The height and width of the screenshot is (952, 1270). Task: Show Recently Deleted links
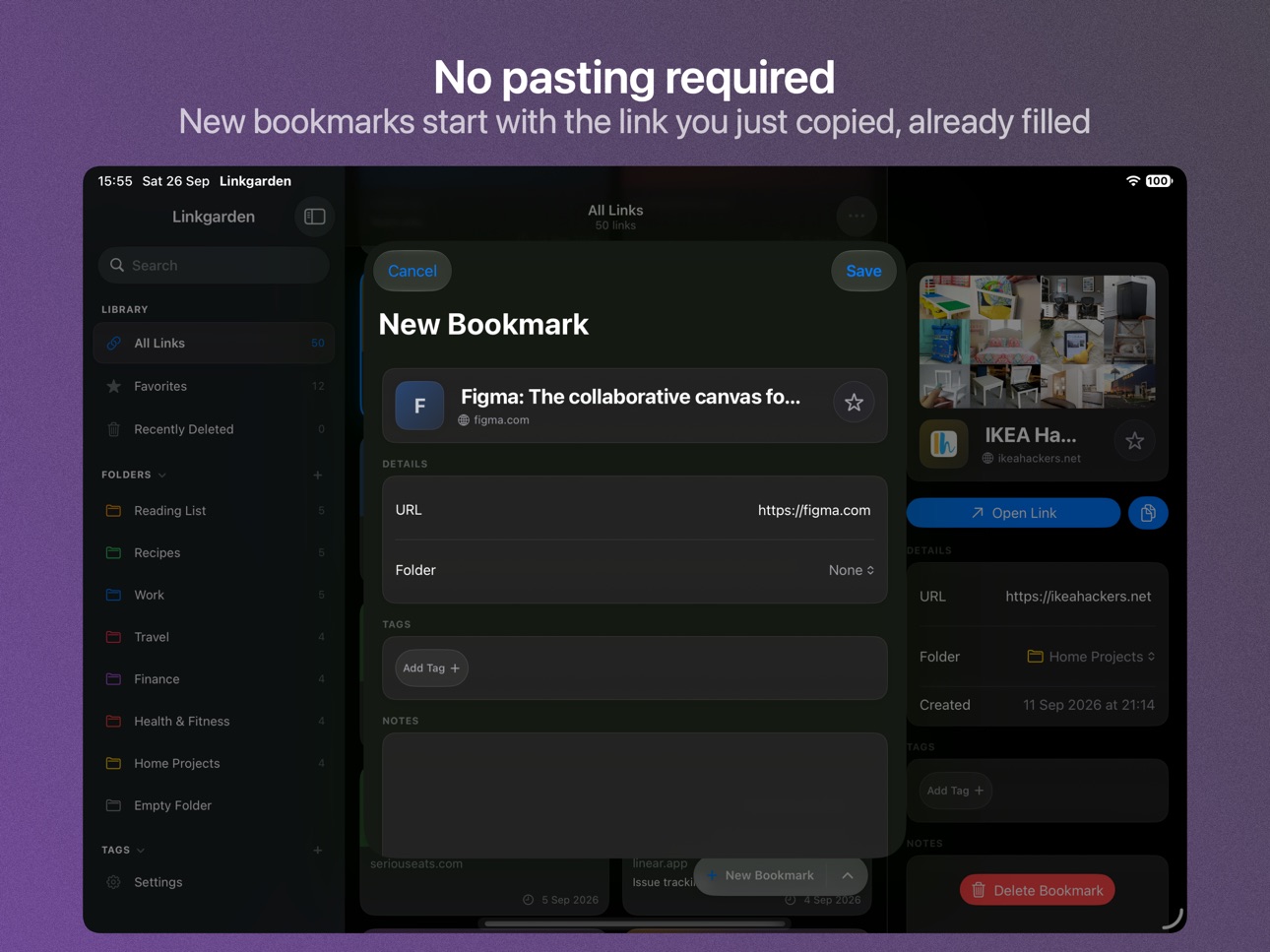tap(214, 429)
